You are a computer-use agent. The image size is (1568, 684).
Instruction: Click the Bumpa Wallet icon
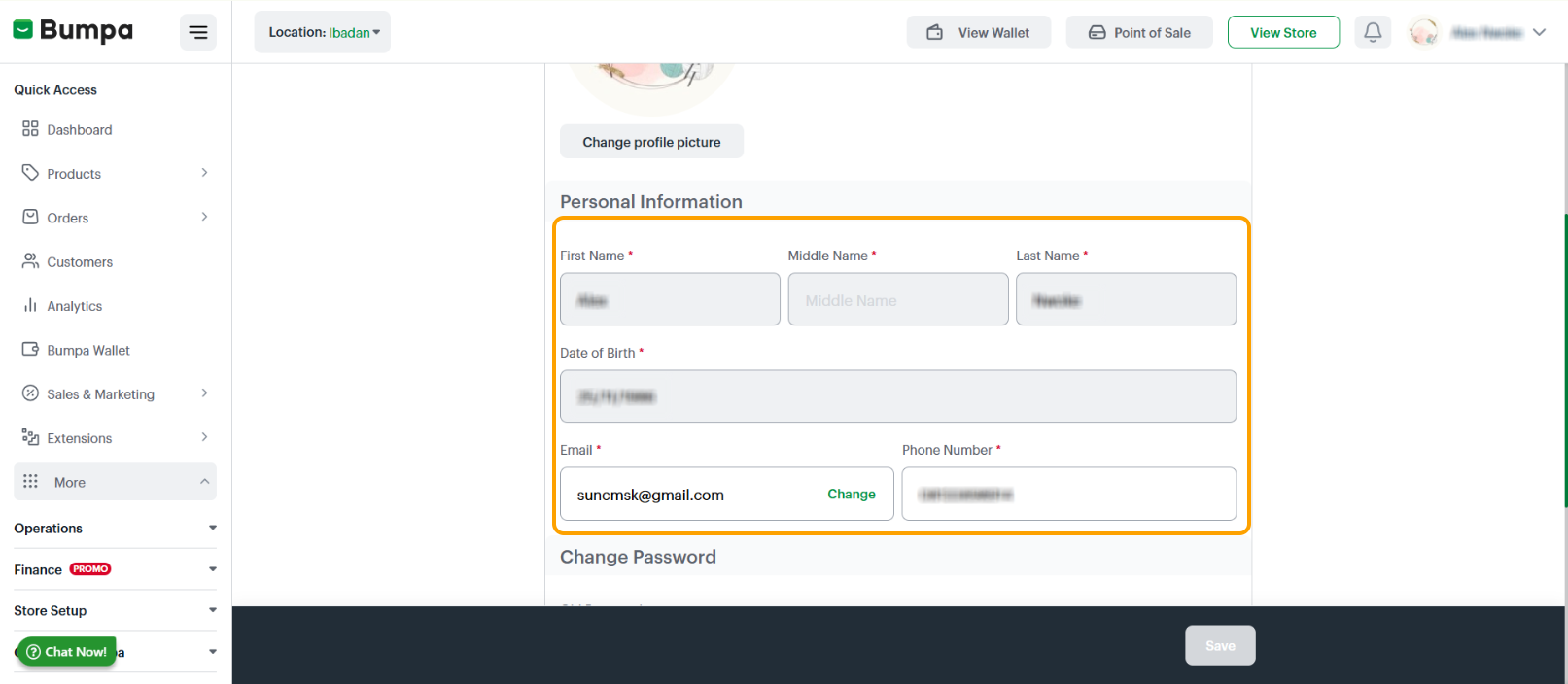30,349
